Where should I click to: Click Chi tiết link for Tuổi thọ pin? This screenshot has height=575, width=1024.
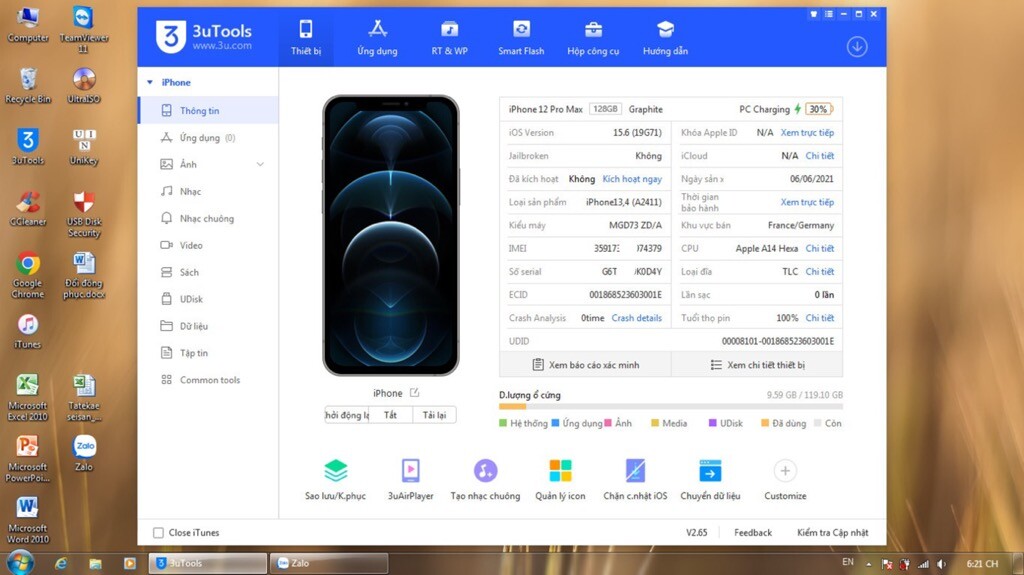(x=820, y=318)
